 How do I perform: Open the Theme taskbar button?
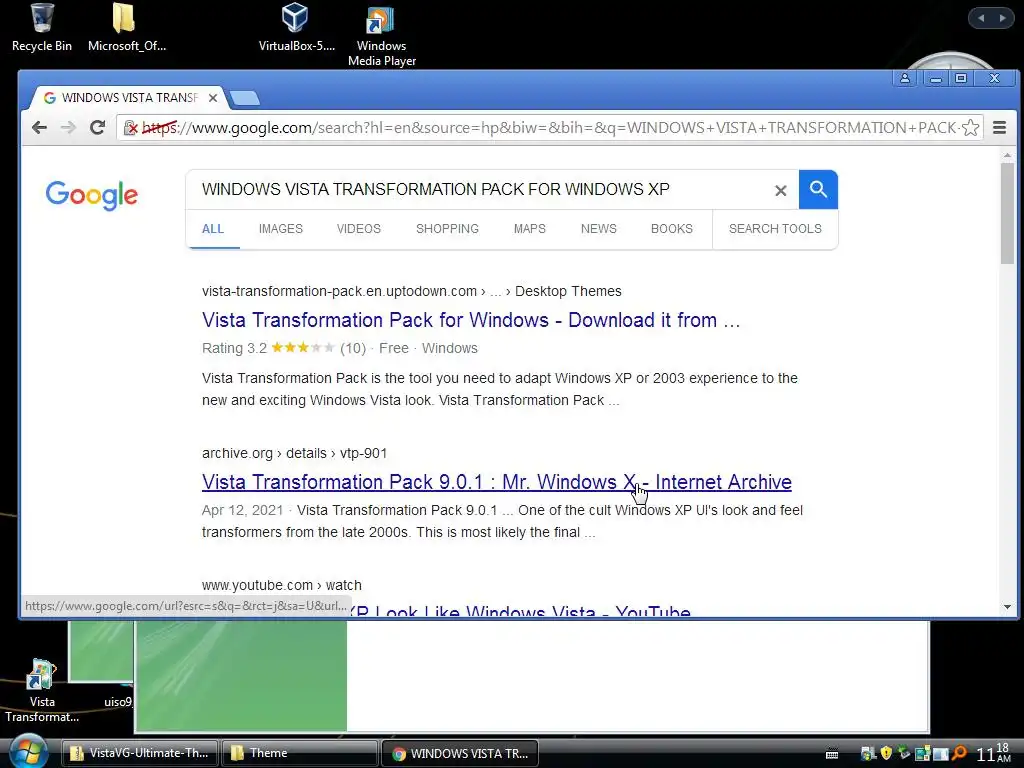(x=300, y=753)
